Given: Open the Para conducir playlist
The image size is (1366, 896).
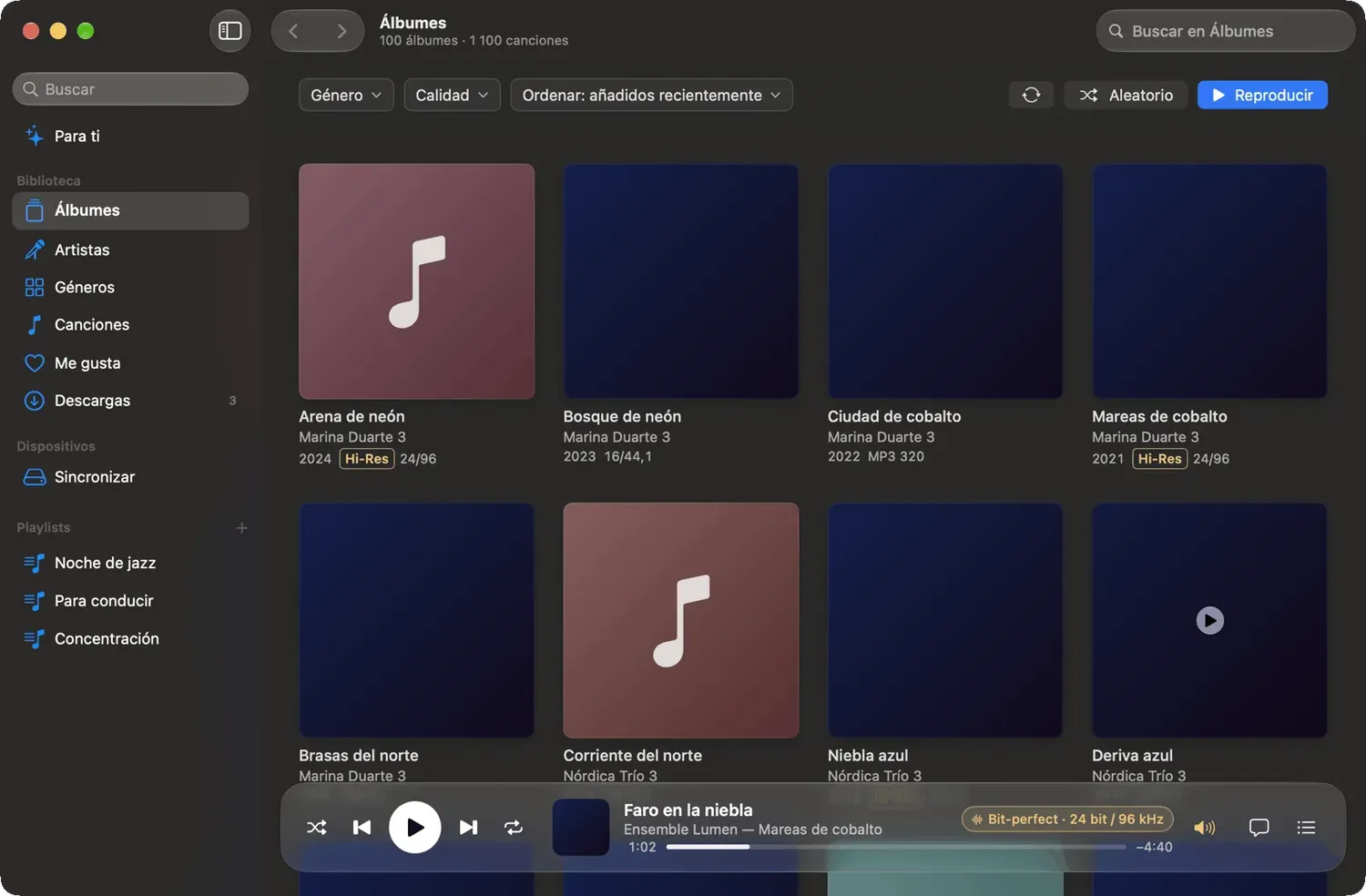Looking at the screenshot, I should [130, 601].
